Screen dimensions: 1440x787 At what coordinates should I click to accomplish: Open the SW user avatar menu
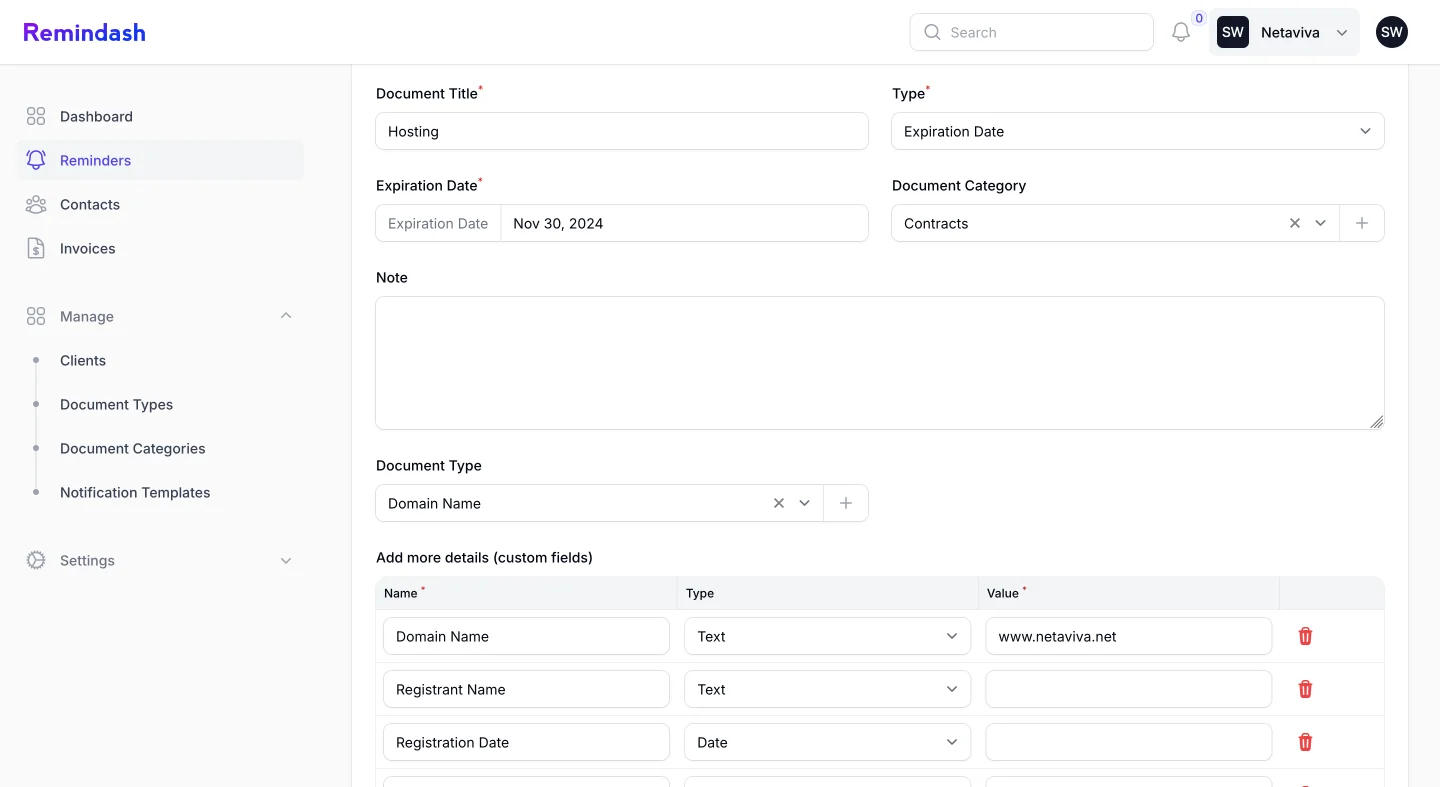(x=1392, y=32)
